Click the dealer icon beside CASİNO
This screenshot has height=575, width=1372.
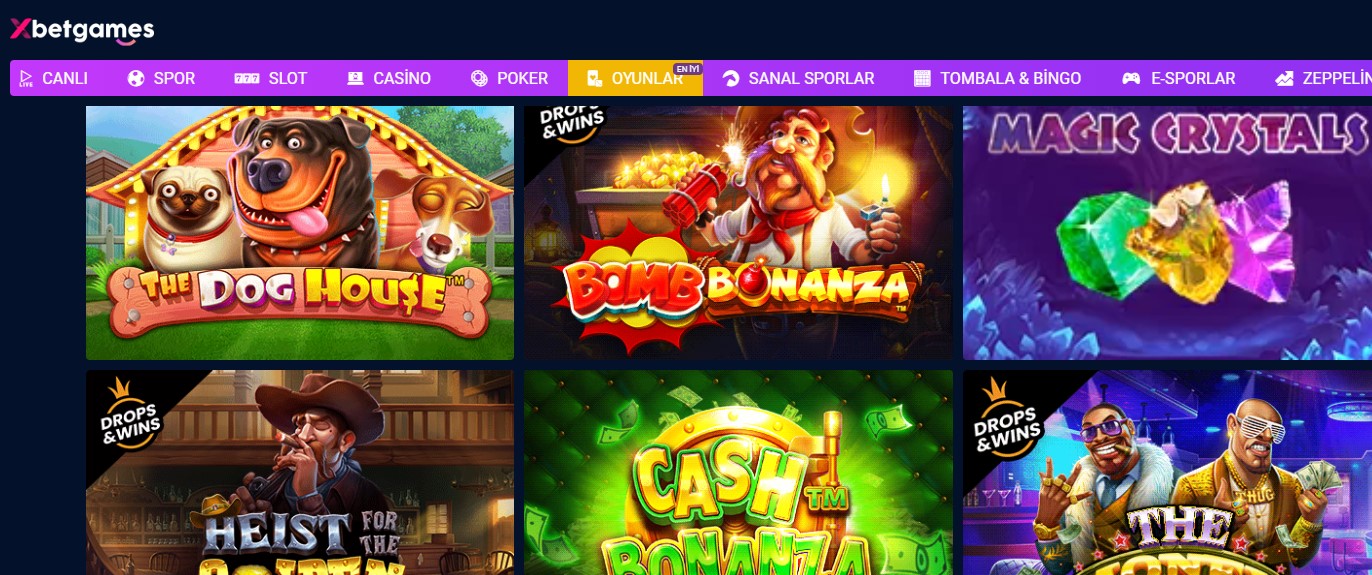[355, 78]
